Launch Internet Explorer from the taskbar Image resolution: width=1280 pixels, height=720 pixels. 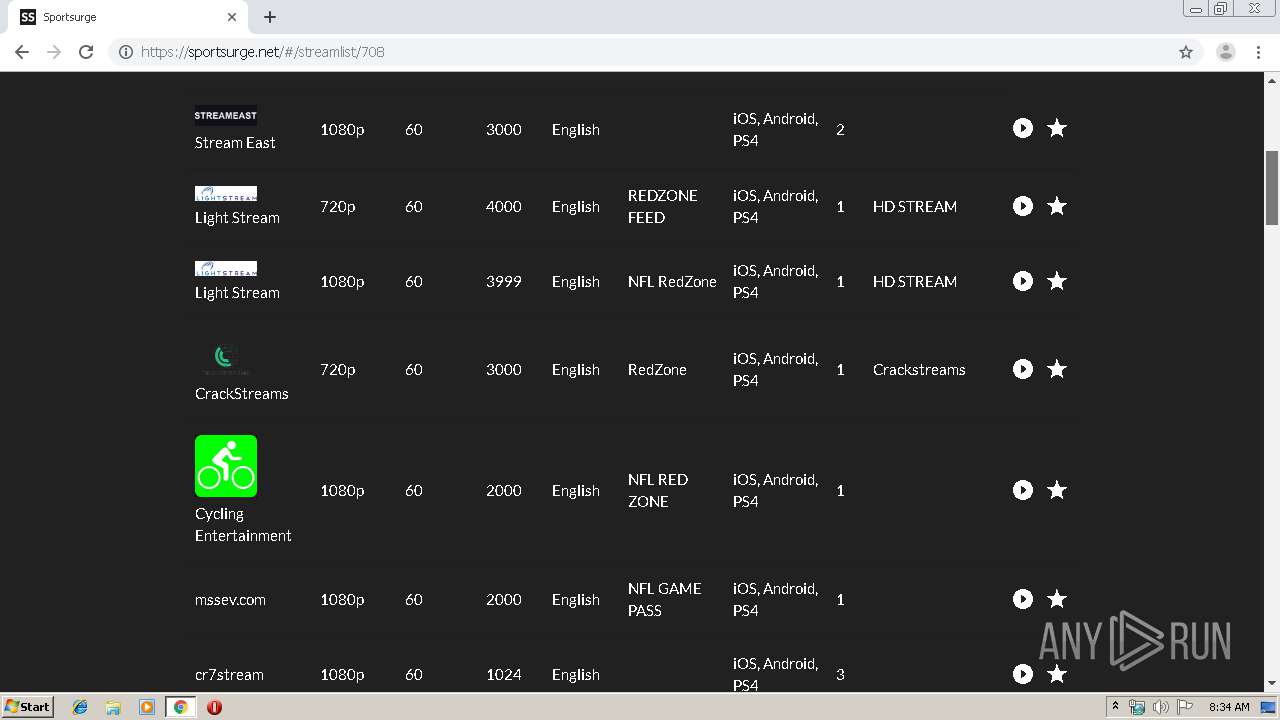coord(80,707)
